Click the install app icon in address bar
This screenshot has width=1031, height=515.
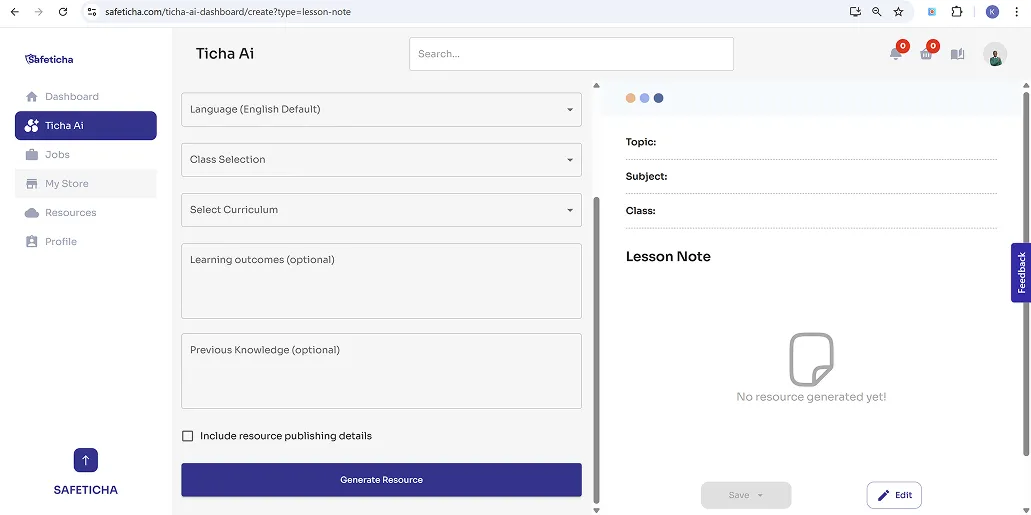855,12
